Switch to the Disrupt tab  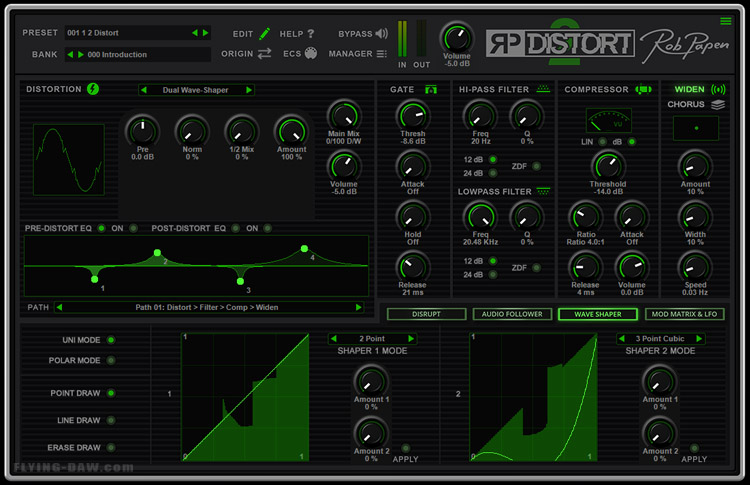click(x=426, y=314)
